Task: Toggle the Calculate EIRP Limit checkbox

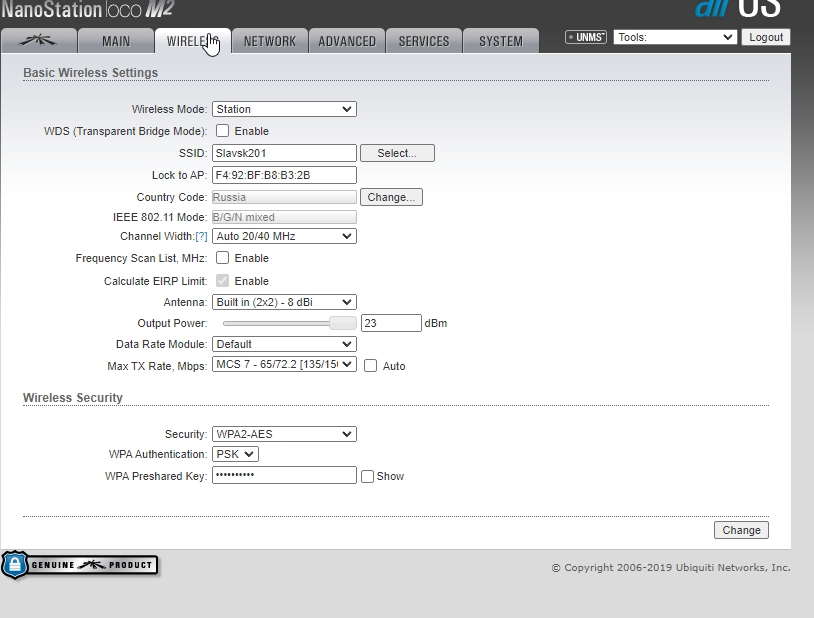Action: [x=222, y=280]
